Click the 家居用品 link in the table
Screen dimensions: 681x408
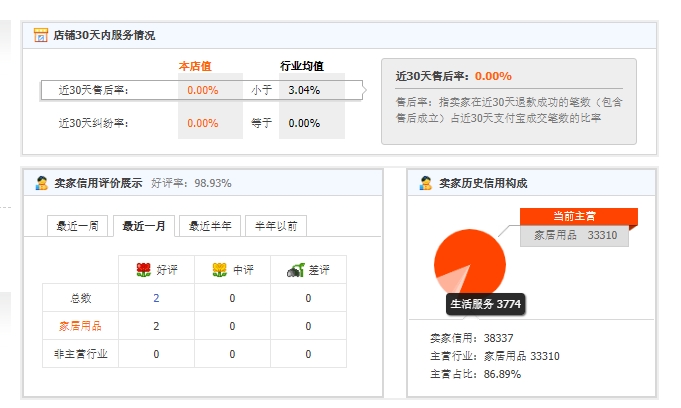tap(80, 326)
